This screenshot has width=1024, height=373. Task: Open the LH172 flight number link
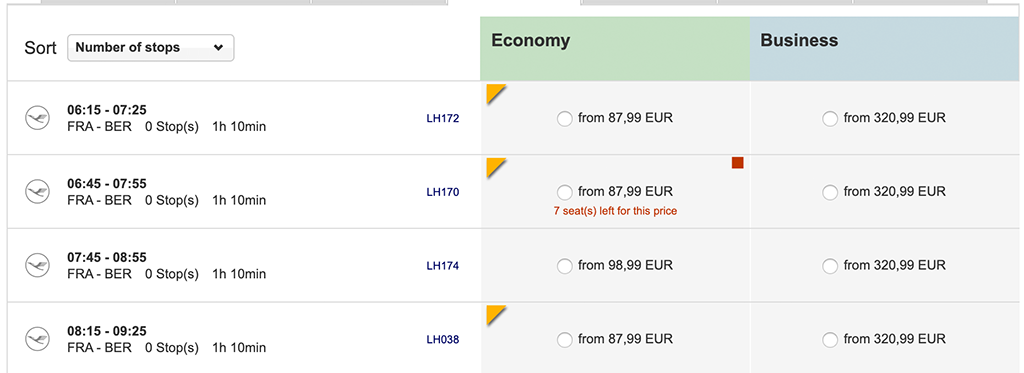pyautogui.click(x=443, y=119)
